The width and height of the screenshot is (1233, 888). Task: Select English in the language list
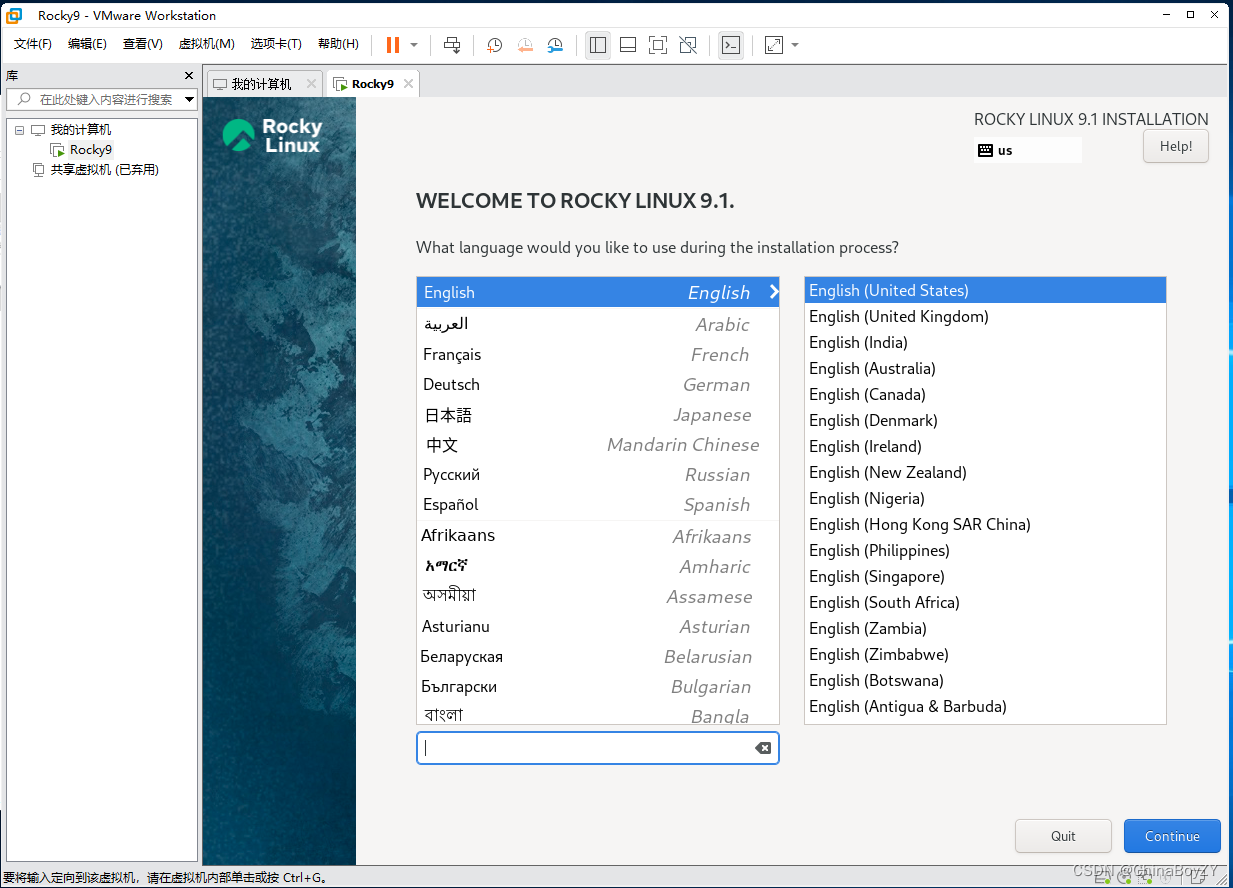tap(598, 292)
